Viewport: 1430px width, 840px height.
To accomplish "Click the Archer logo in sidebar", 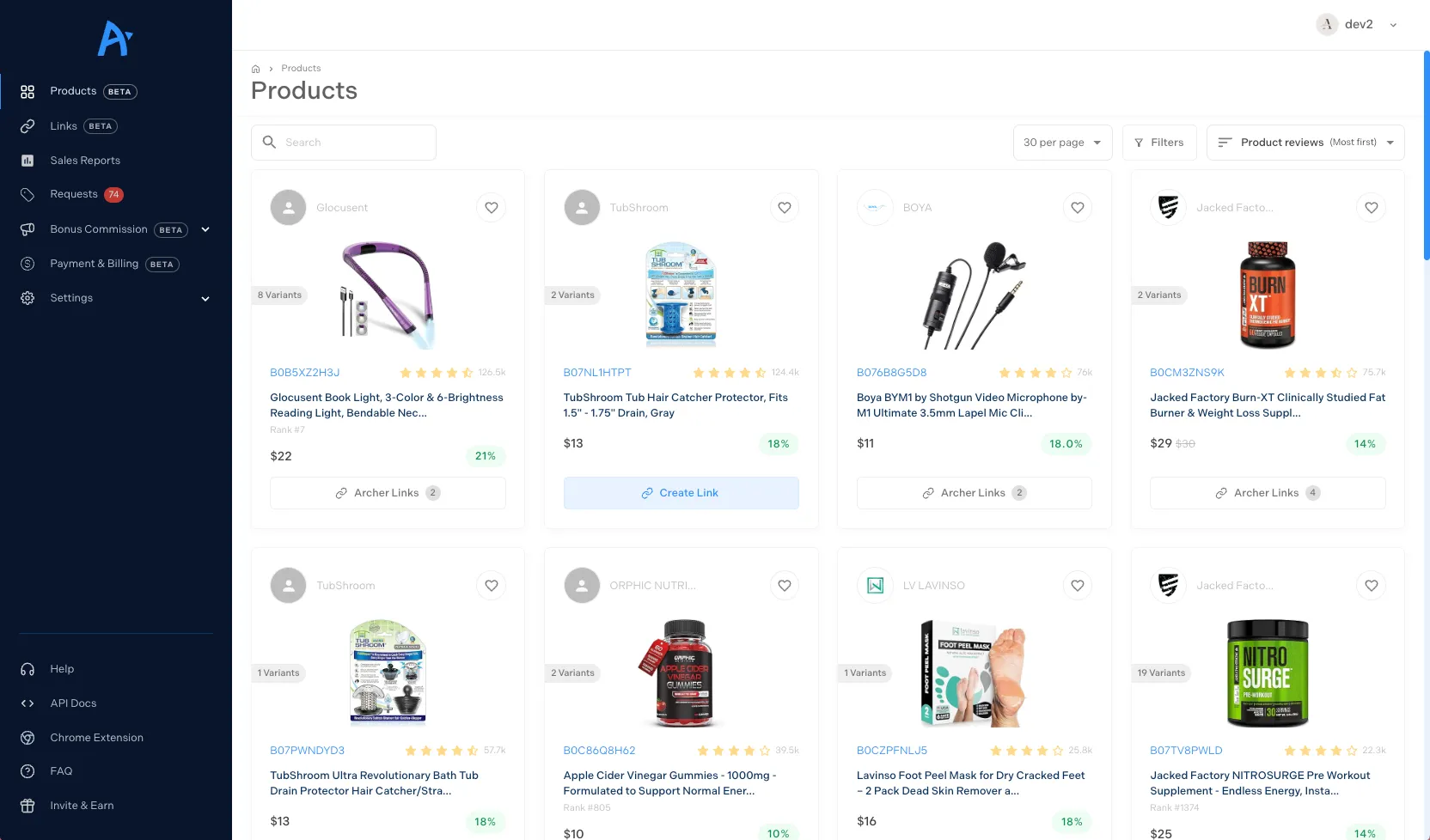I will click(115, 39).
